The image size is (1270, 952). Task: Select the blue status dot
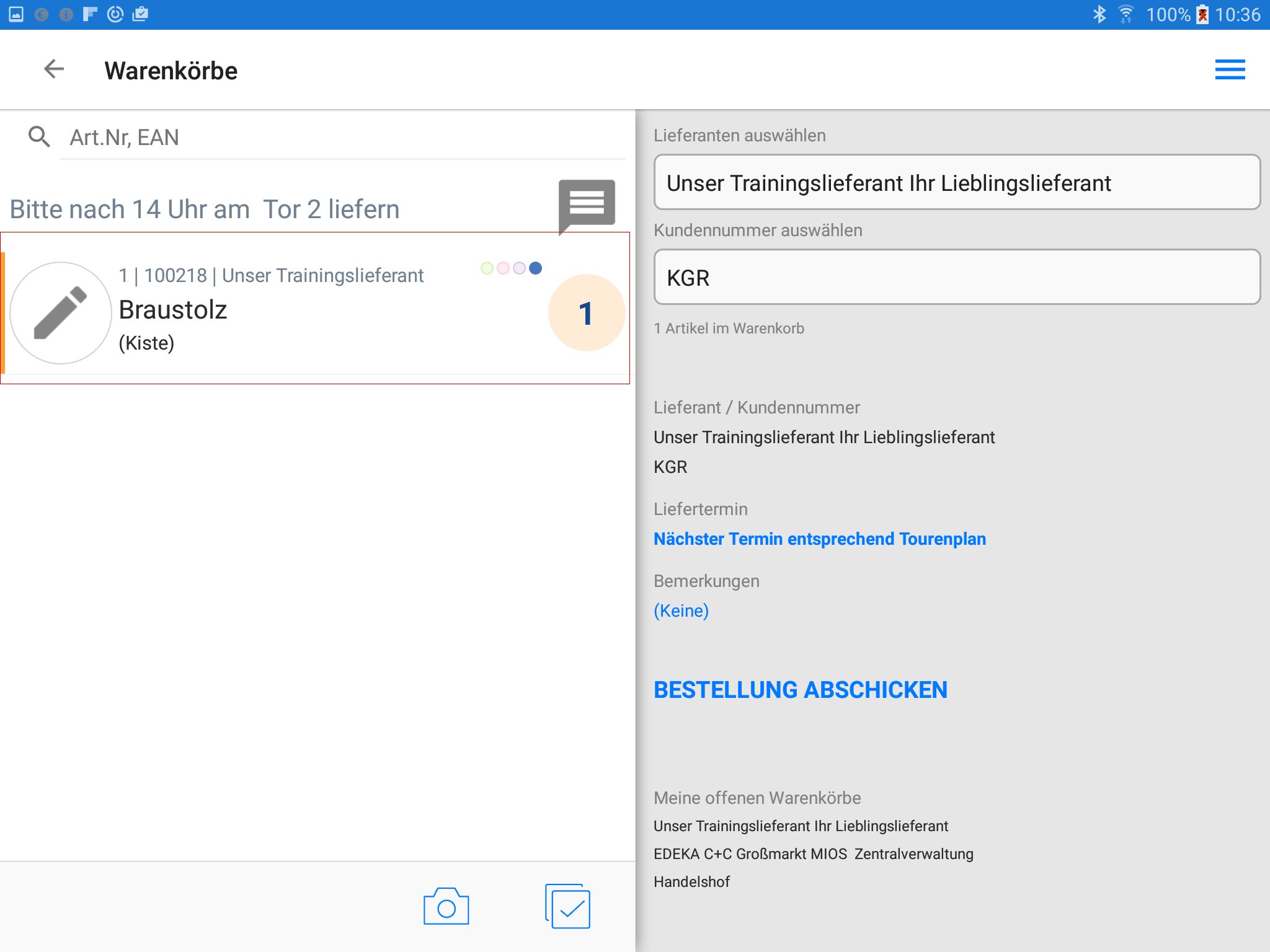536,268
